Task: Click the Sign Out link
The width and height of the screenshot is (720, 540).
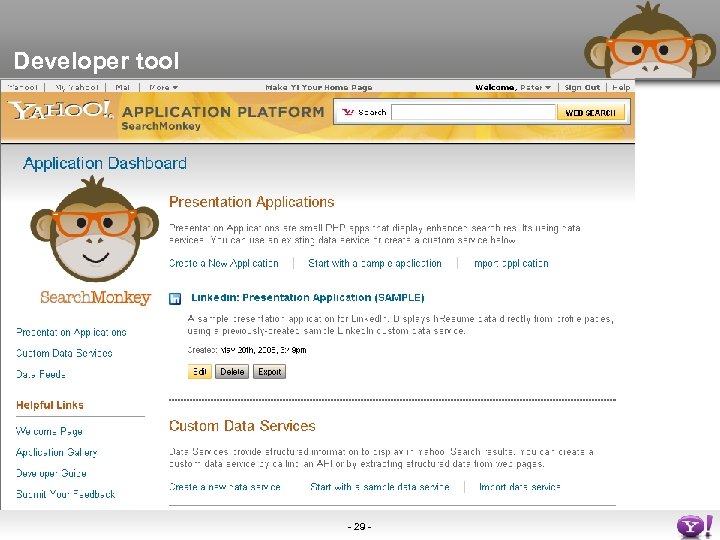Action: click(582, 87)
